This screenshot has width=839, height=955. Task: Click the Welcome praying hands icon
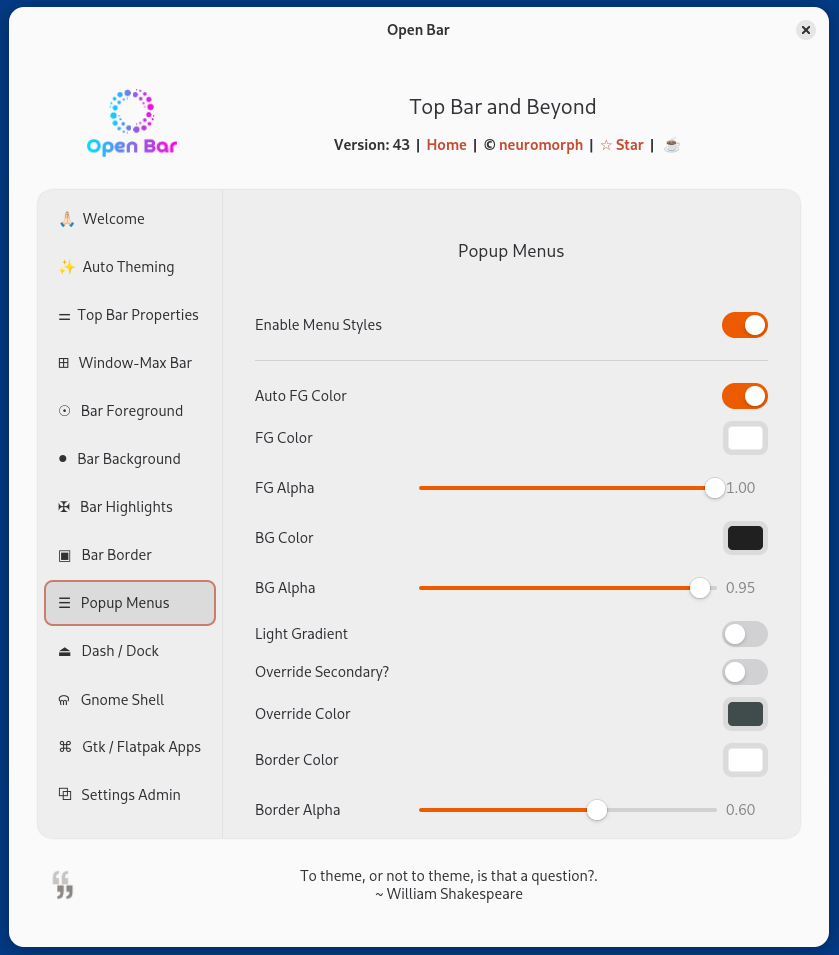click(x=66, y=219)
